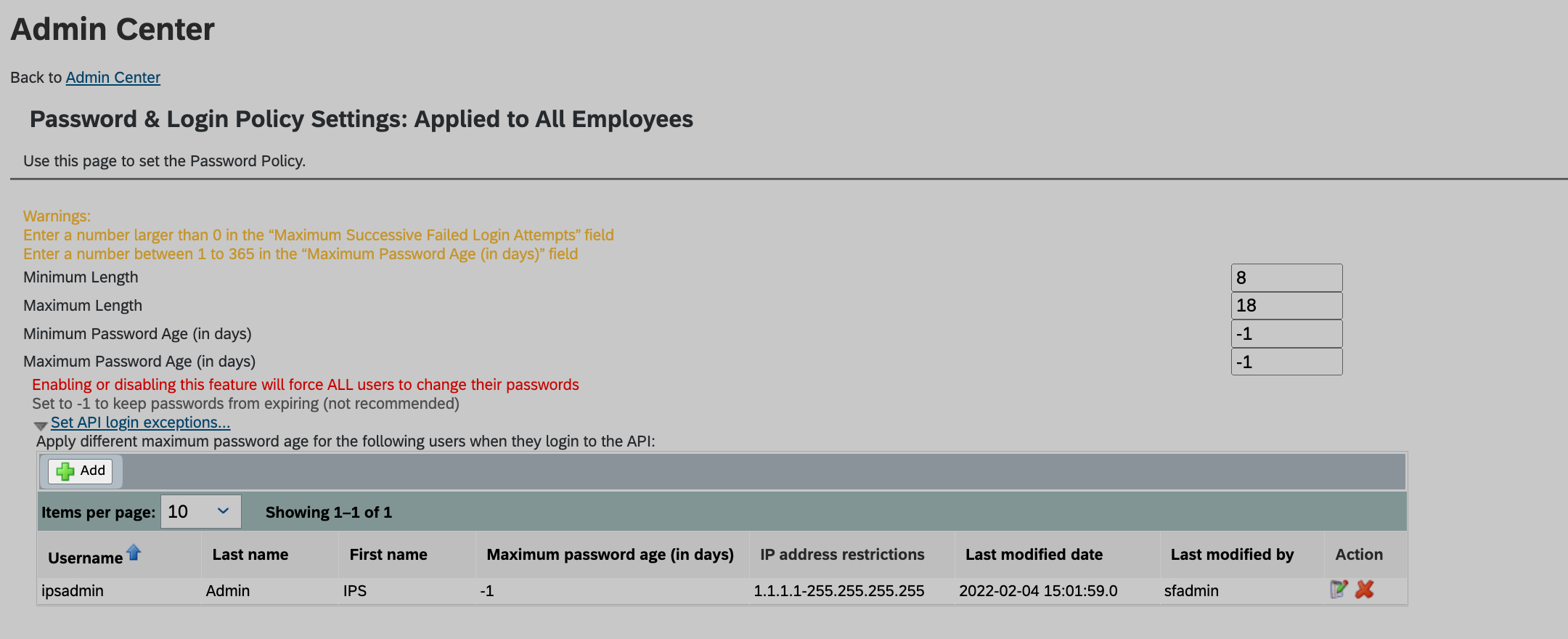Click Last modified by column header

click(1233, 555)
